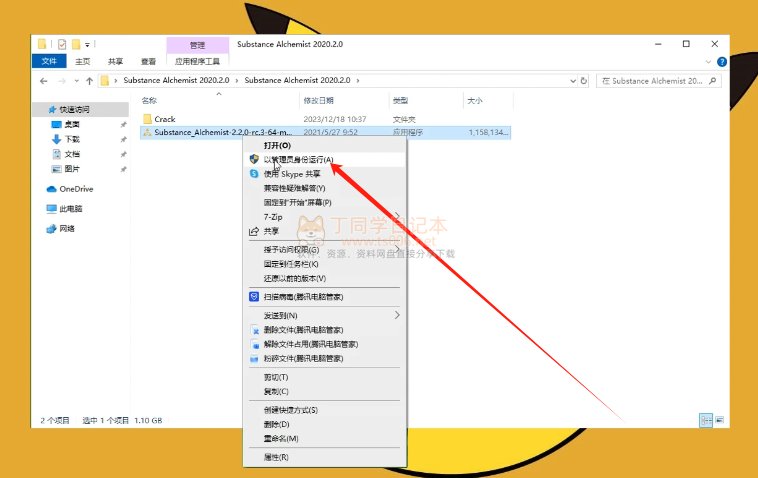Open 下载 in the navigation pane
The image size is (758, 478).
72,139
